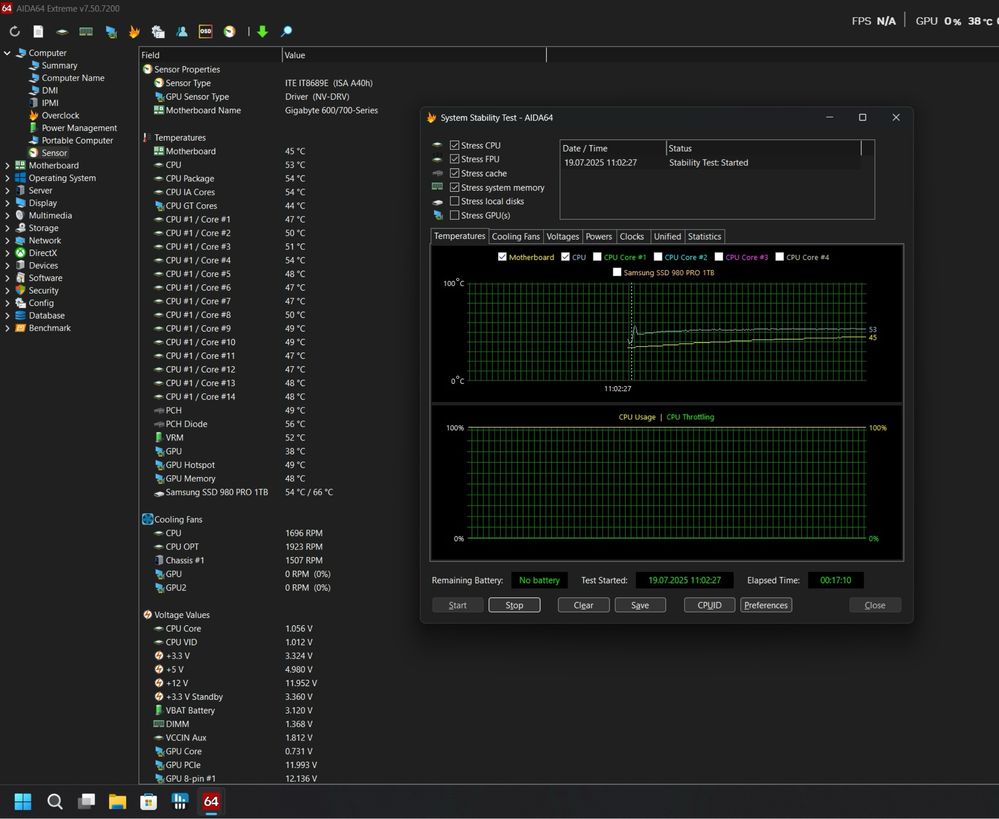Viewport: 999px width, 819px height.
Task: Show Samsung SSD 980 PRO on graph
Action: [x=617, y=272]
